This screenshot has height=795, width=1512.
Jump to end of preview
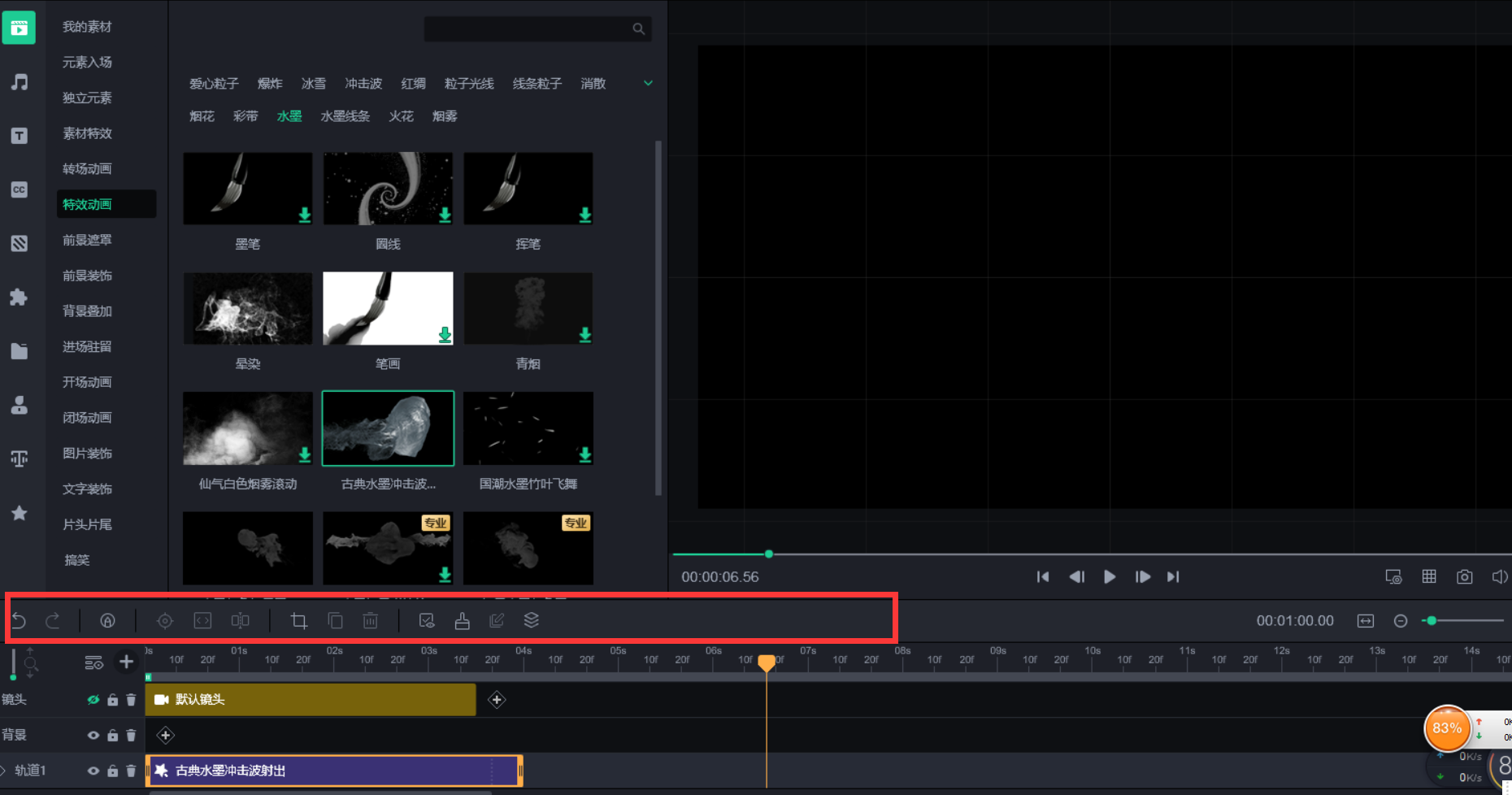1173,577
